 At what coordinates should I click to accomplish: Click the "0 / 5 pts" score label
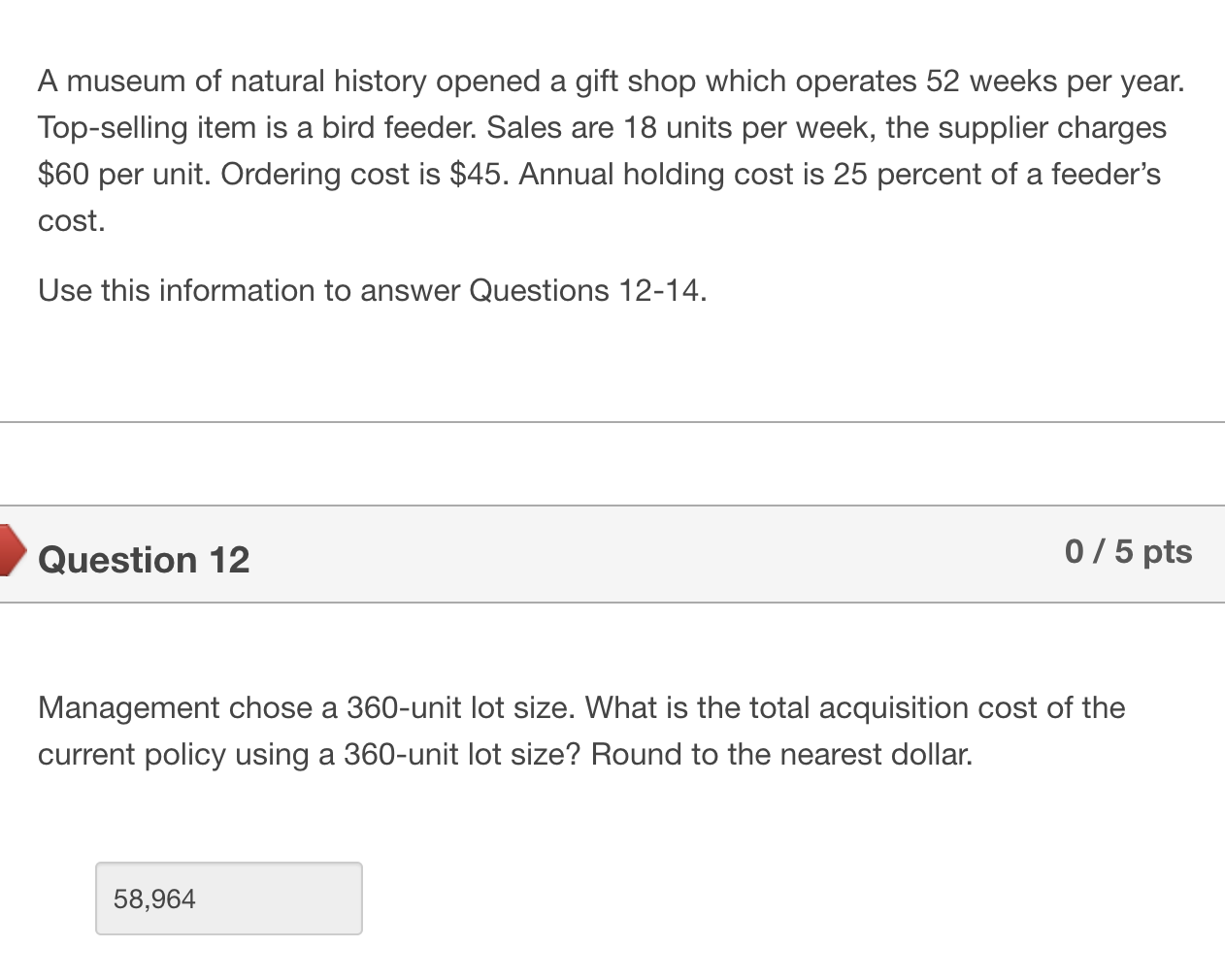click(1128, 551)
